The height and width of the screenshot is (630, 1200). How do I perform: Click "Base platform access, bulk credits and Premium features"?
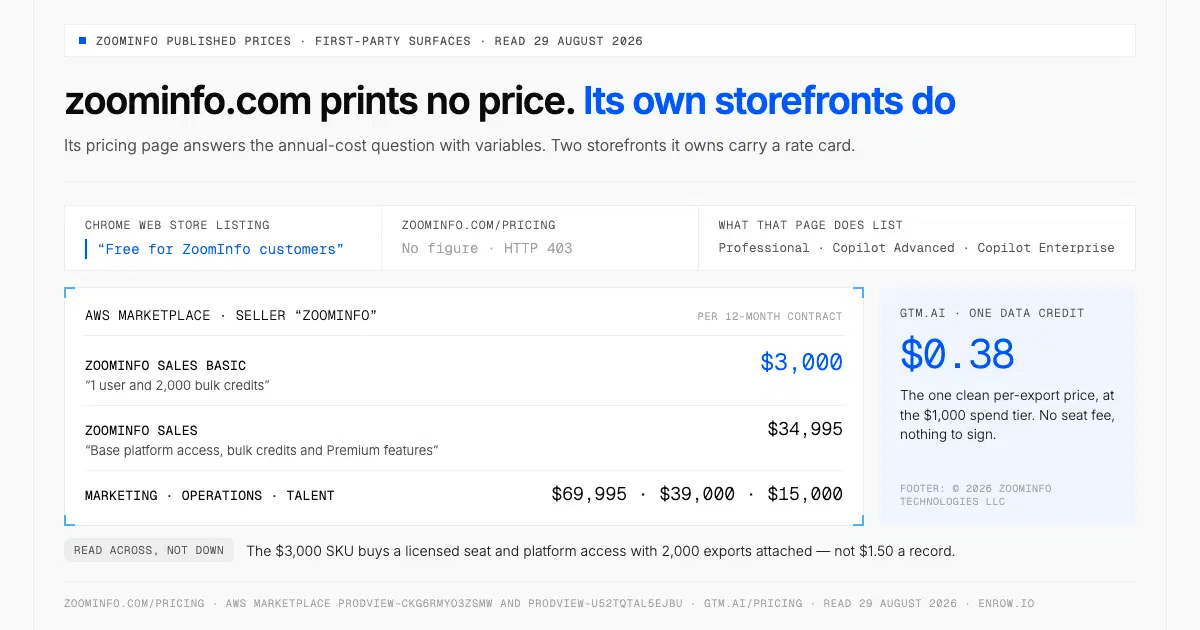pos(261,451)
